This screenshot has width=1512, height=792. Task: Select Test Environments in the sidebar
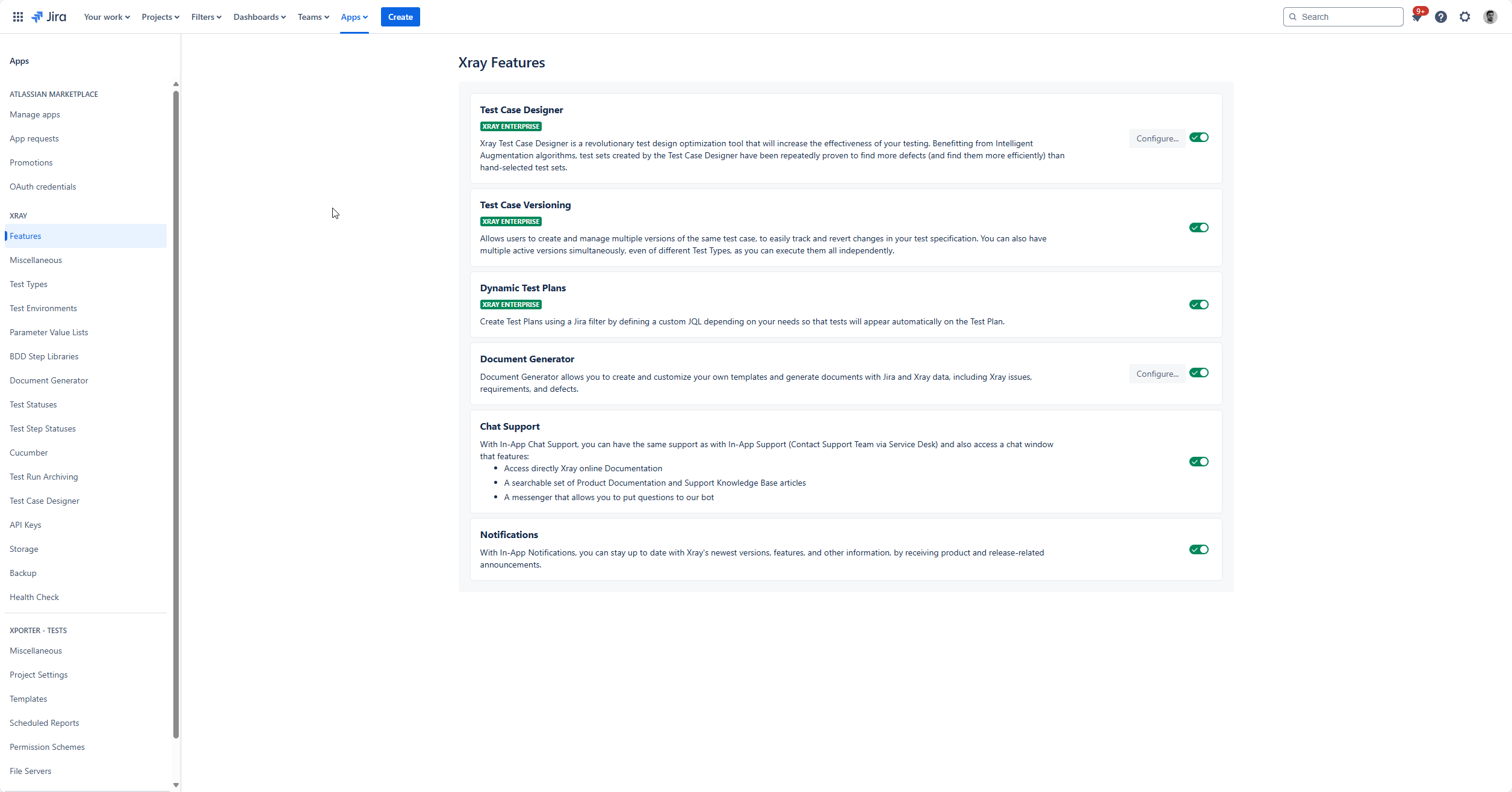(x=85, y=308)
